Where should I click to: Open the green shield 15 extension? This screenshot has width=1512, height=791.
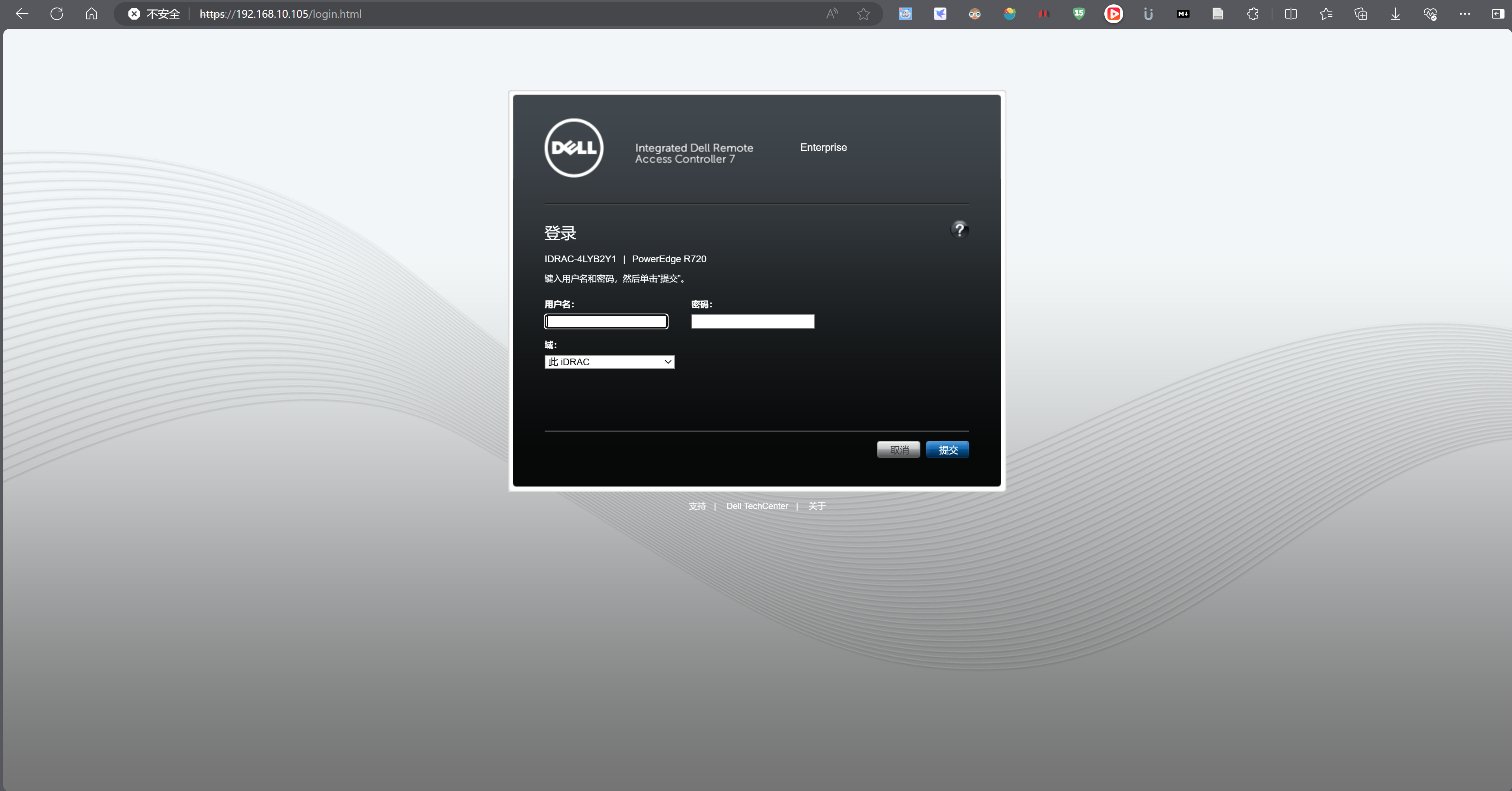[1078, 14]
